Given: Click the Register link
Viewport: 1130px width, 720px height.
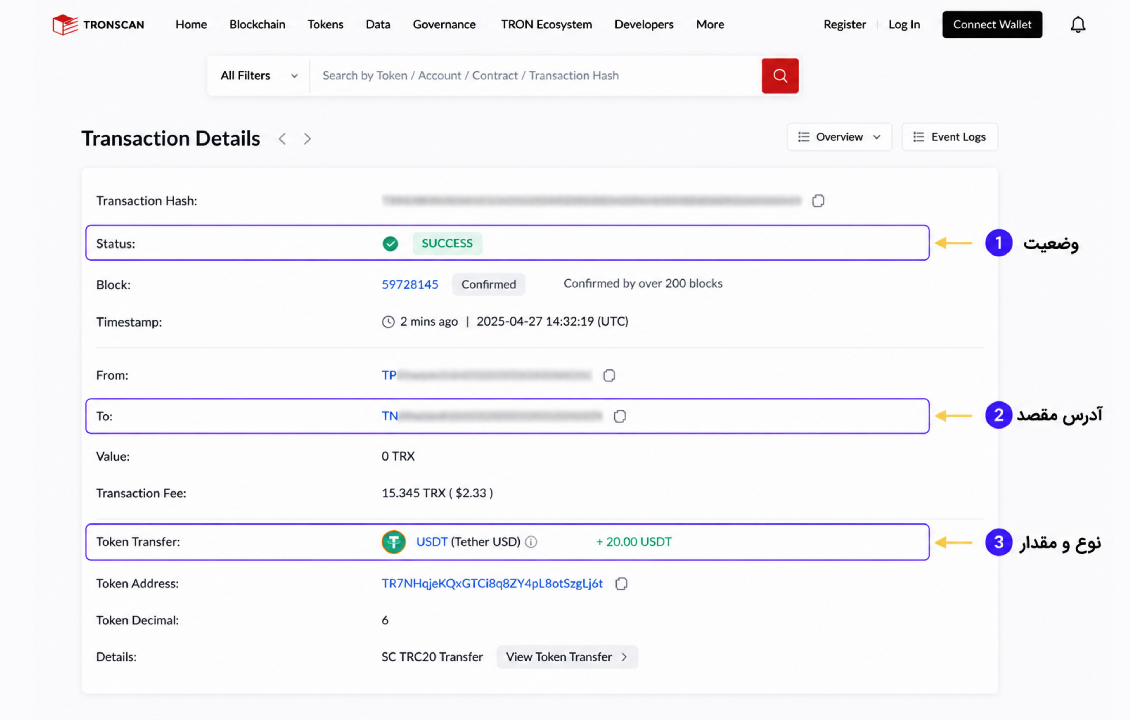Looking at the screenshot, I should 845,25.
